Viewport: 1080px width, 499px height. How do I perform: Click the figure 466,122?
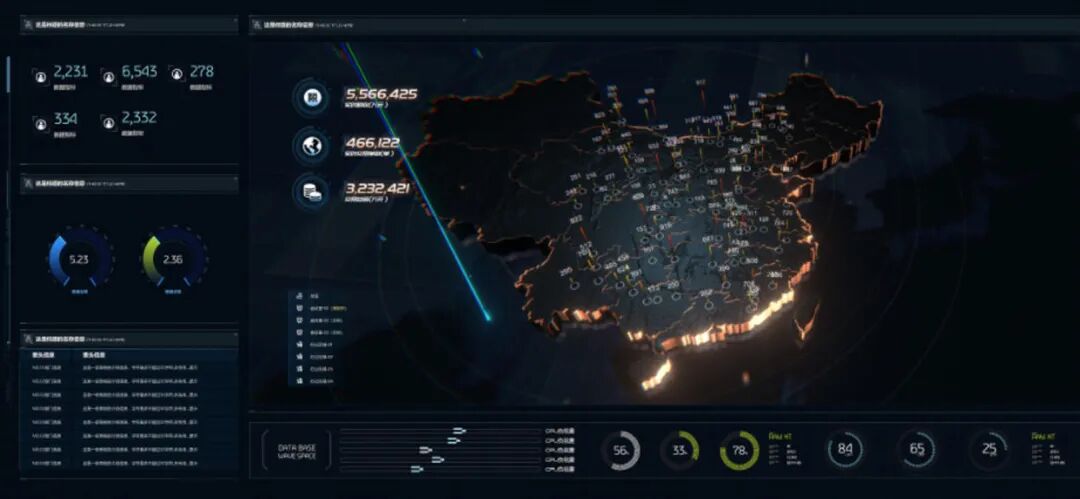click(373, 143)
